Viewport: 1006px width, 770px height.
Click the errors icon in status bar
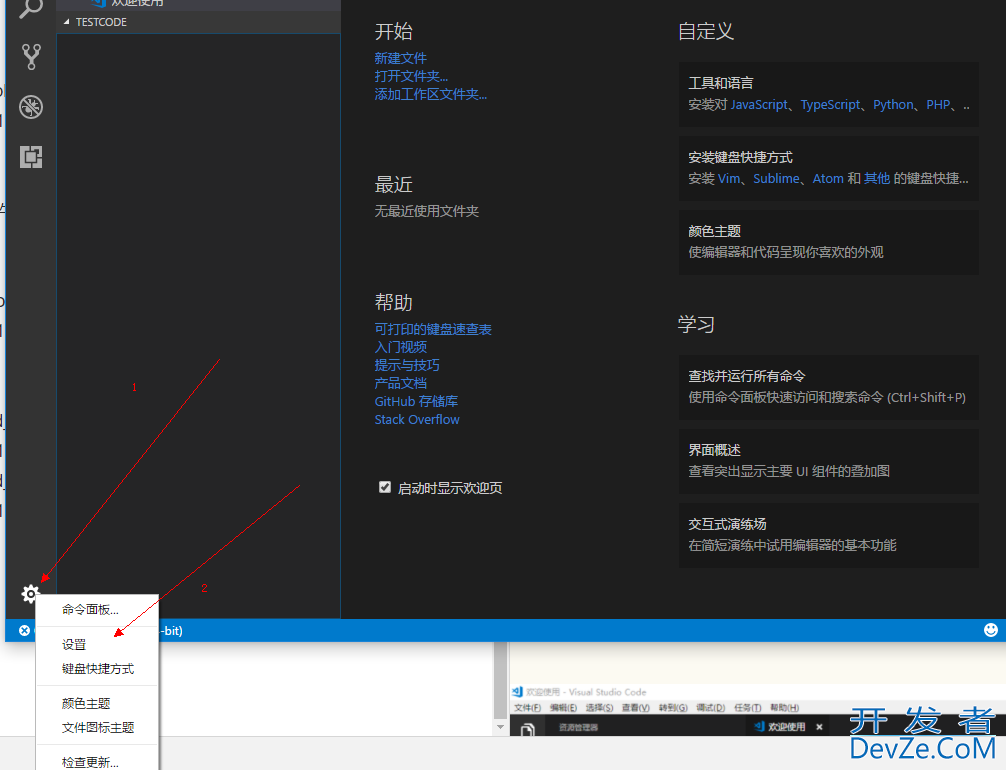[x=24, y=631]
